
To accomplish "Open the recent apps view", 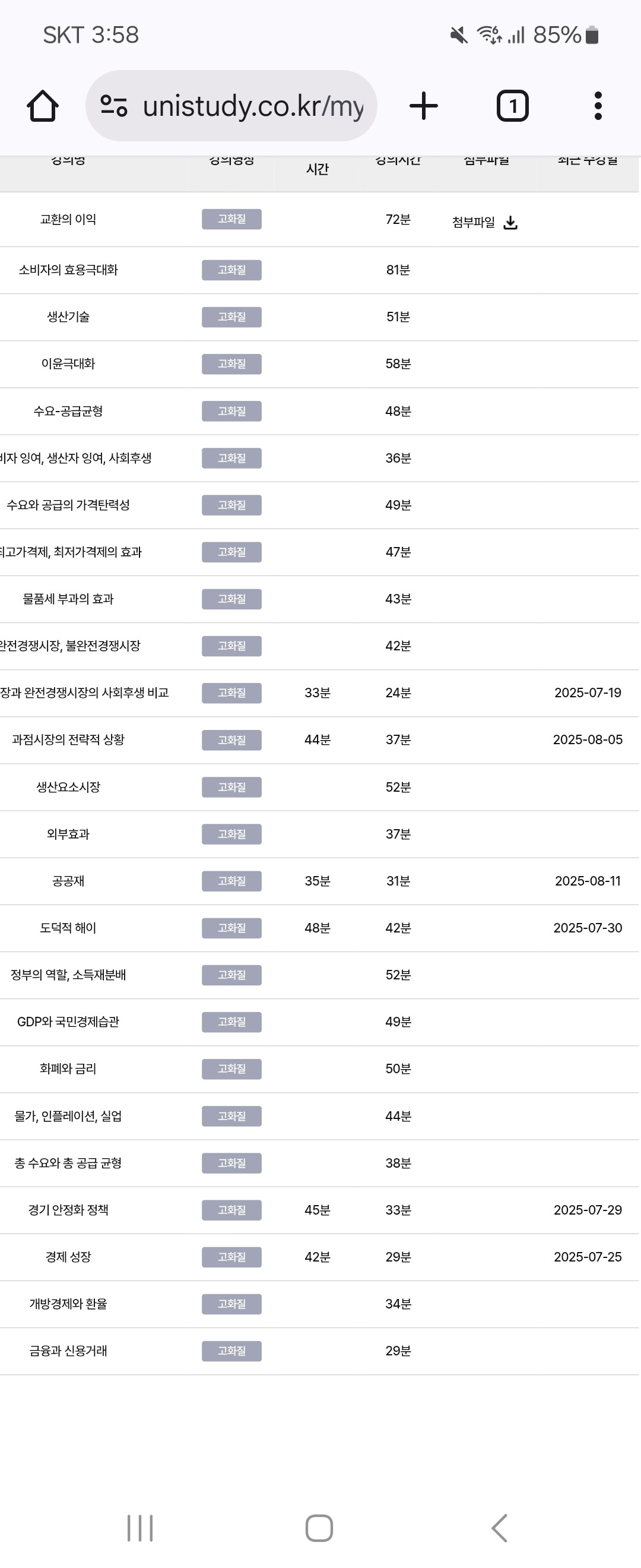I will (141, 1526).
